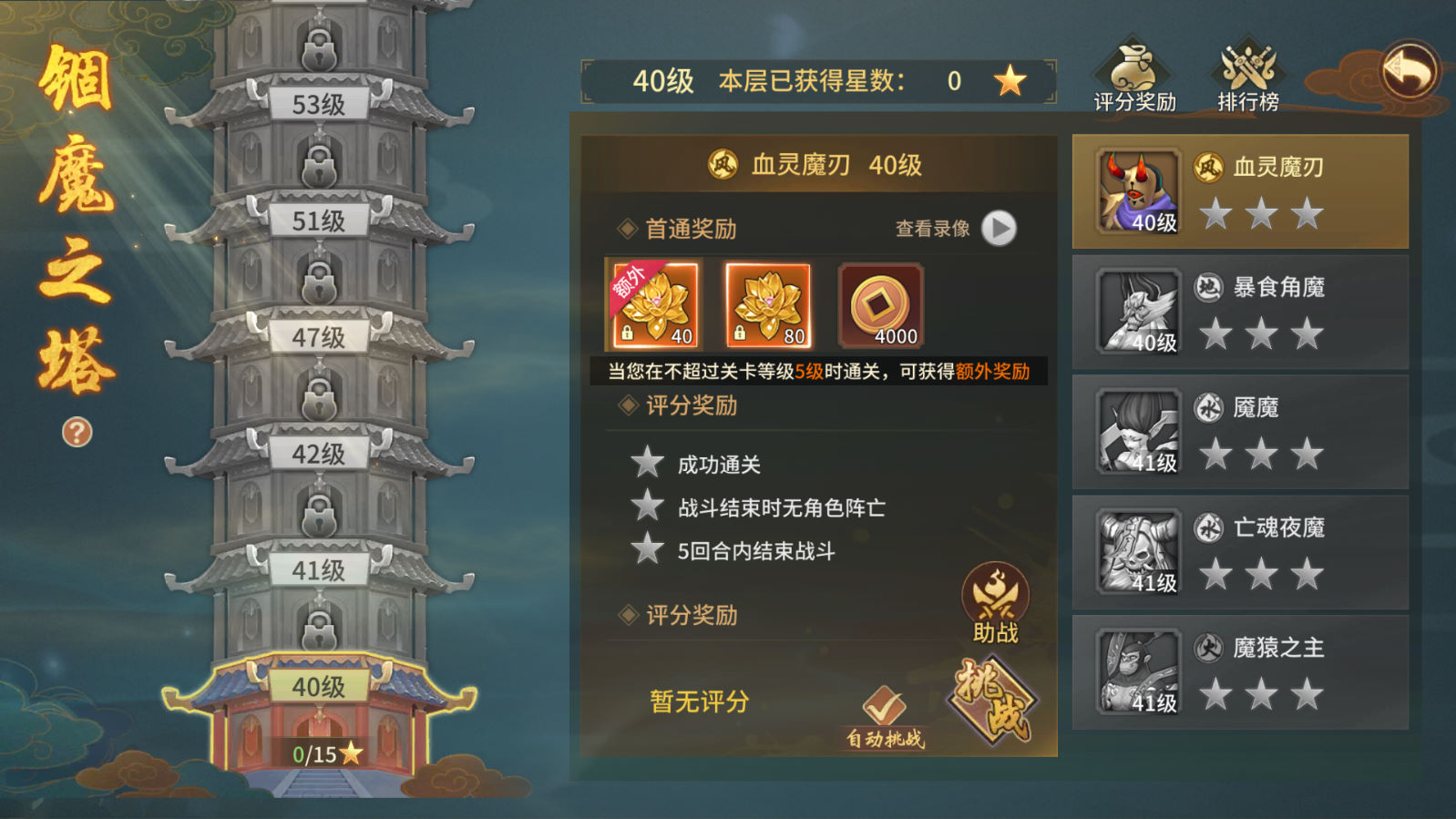Toggle the 自动挑战 auto challenge checkbox

click(x=885, y=717)
